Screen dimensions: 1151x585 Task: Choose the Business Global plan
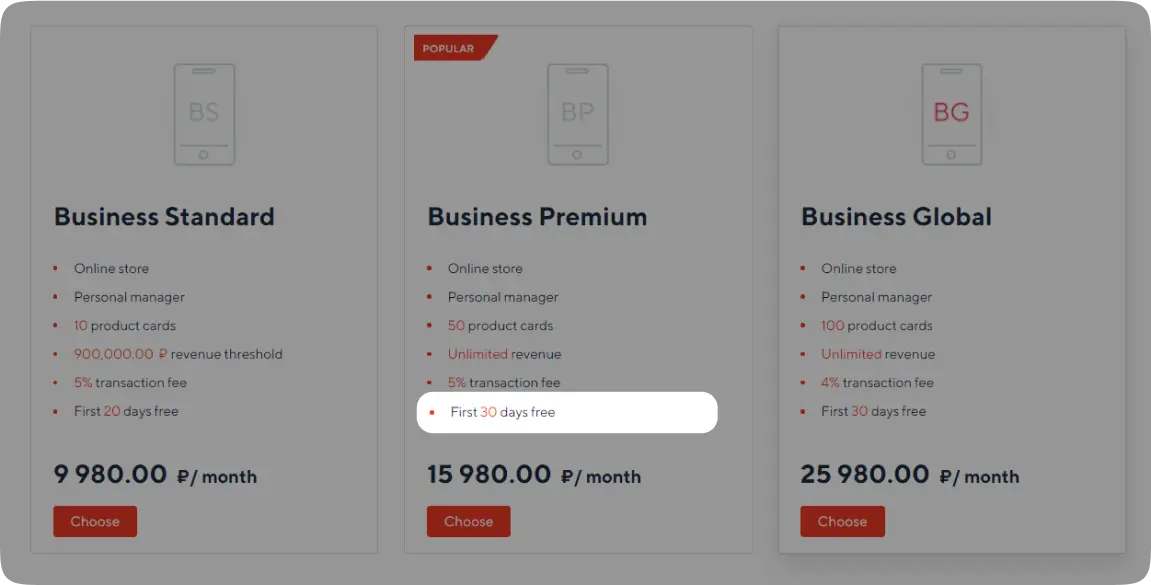pyautogui.click(x=842, y=521)
